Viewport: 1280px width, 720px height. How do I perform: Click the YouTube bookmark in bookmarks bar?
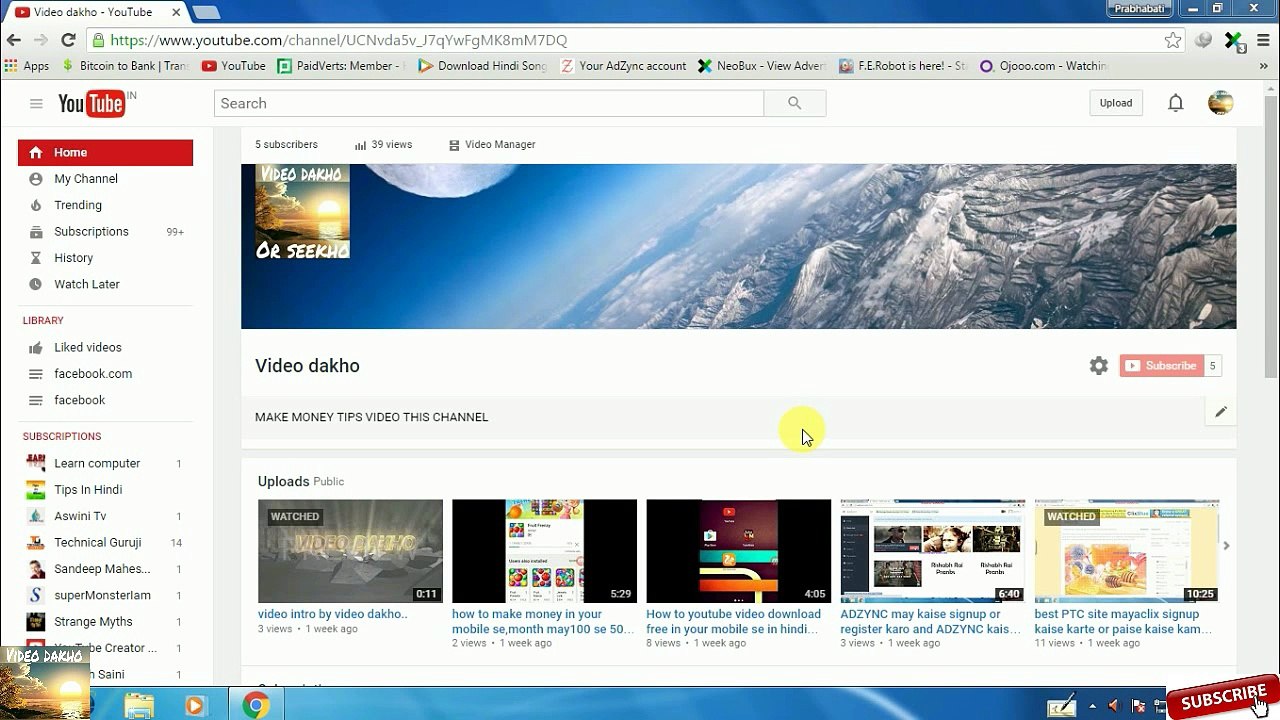[234, 66]
